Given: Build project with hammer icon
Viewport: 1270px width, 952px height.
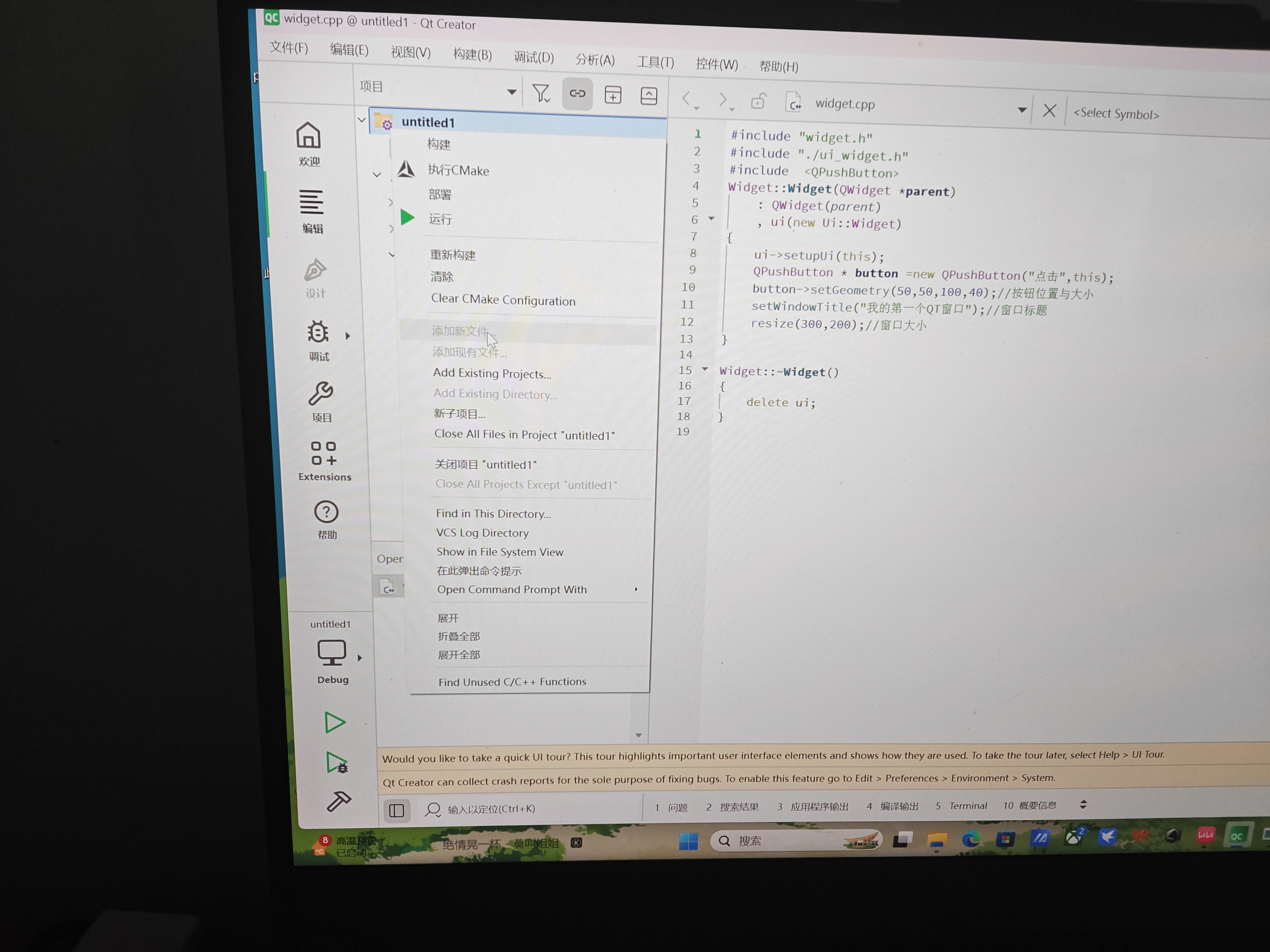Looking at the screenshot, I should coord(338,801).
